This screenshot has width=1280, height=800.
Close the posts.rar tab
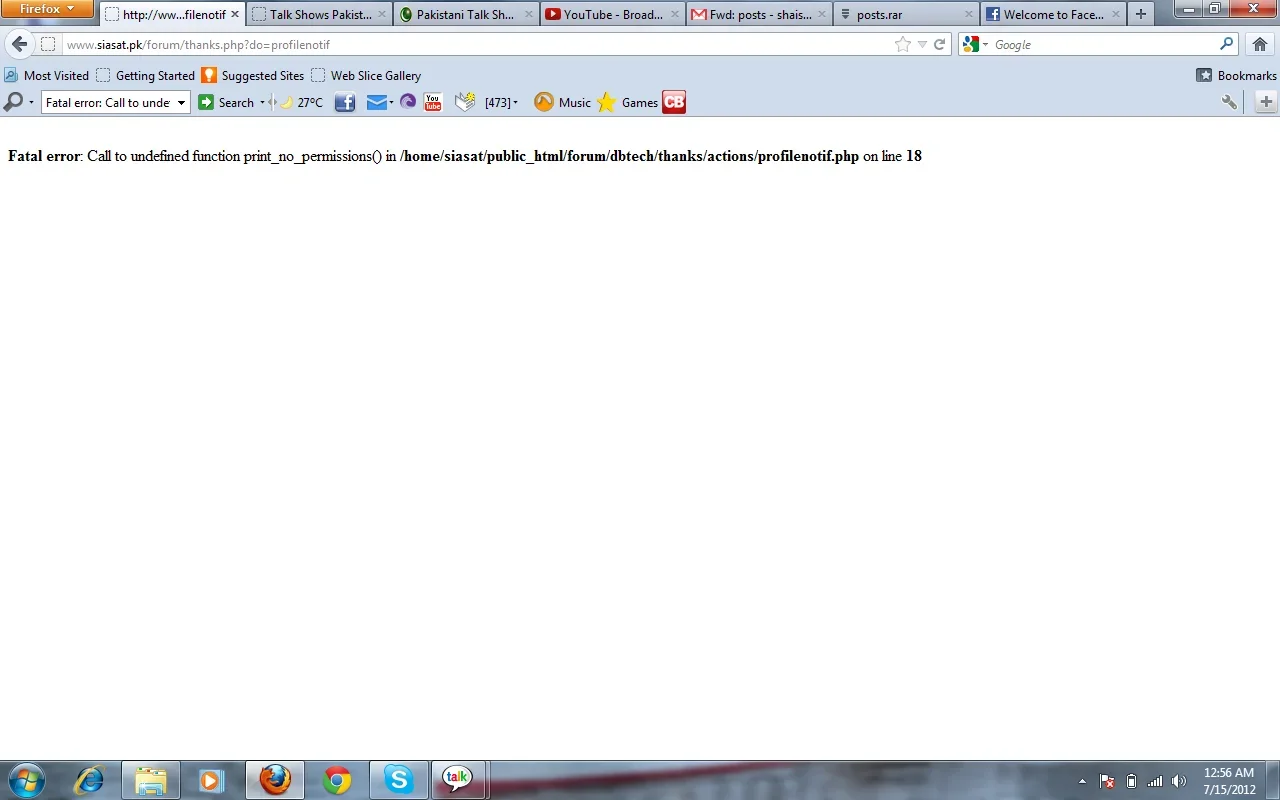pyautogui.click(x=968, y=14)
